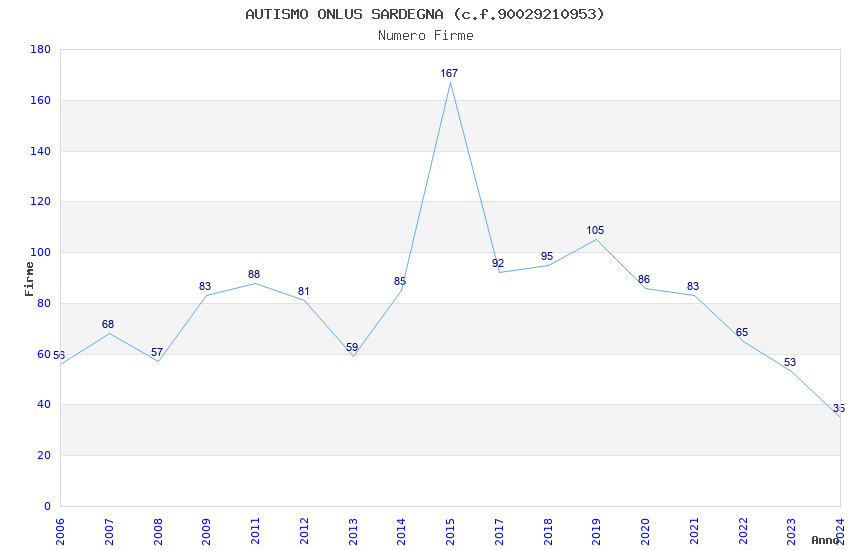Select the 2009 year axis label
This screenshot has height=550, width=850.
[207, 532]
